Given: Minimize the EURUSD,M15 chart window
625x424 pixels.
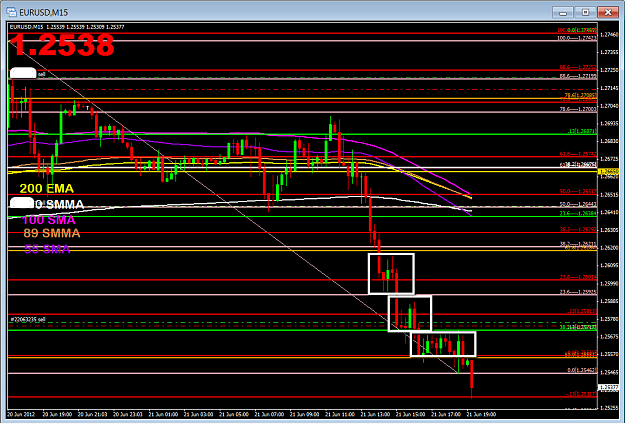Looking at the screenshot, I should [x=562, y=12].
